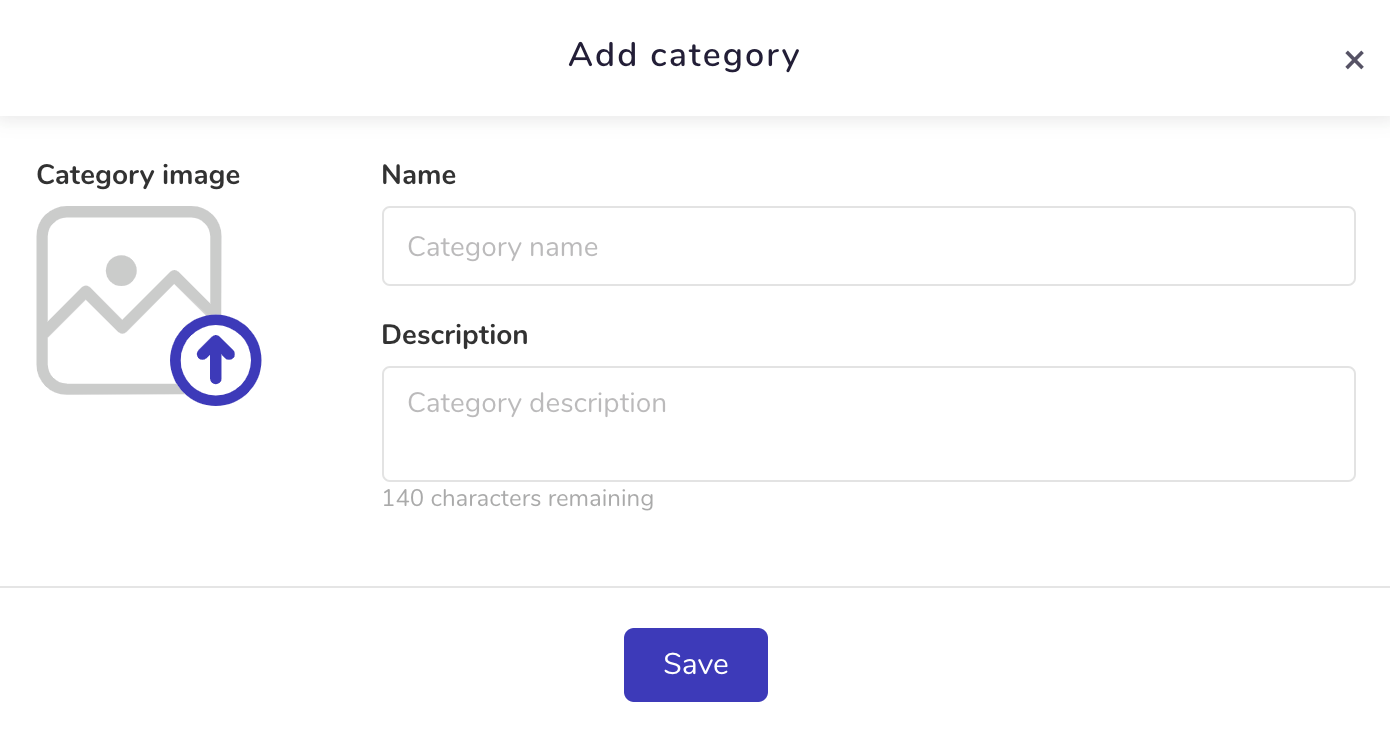The height and width of the screenshot is (736, 1390).
Task: Click the Name field label
Action: point(419,175)
